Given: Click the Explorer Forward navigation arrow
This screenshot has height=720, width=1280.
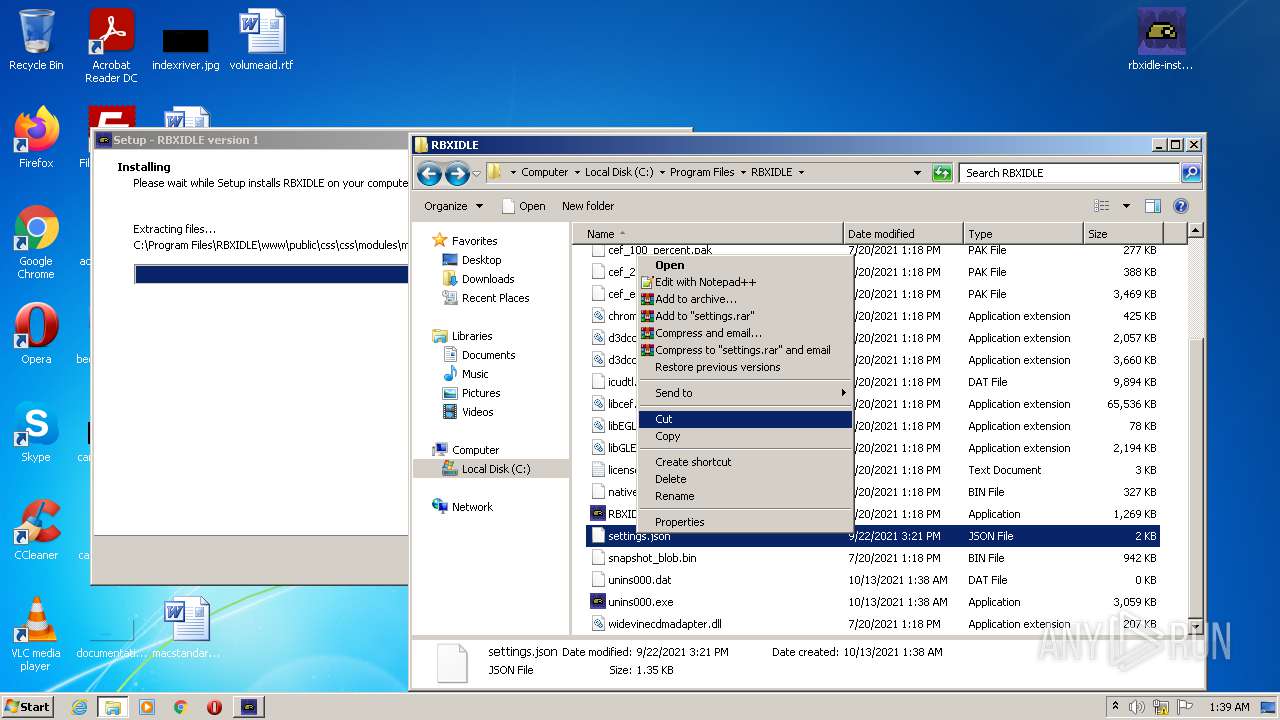Looking at the screenshot, I should click(x=457, y=173).
